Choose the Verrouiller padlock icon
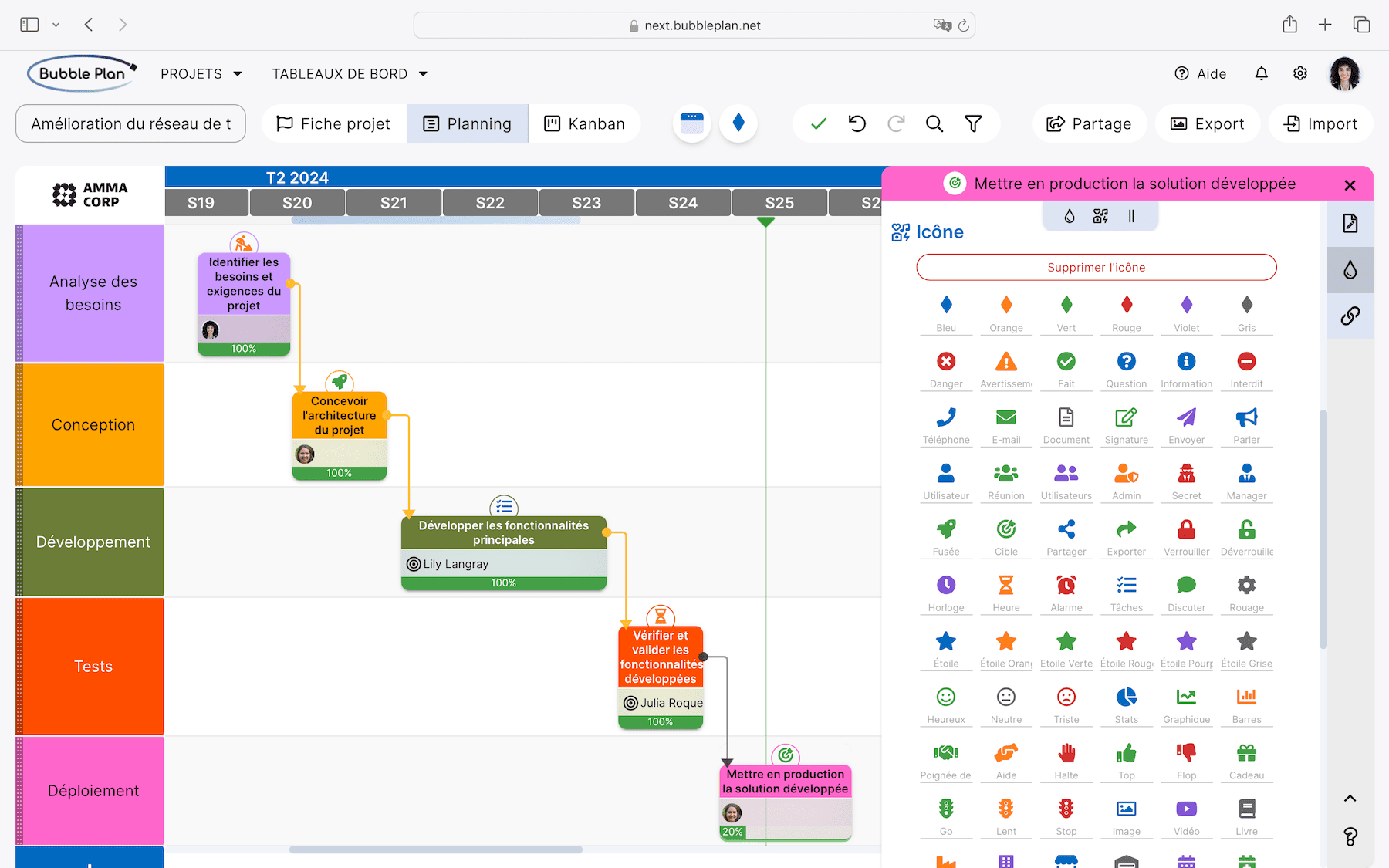The width and height of the screenshot is (1389, 868). [x=1186, y=530]
